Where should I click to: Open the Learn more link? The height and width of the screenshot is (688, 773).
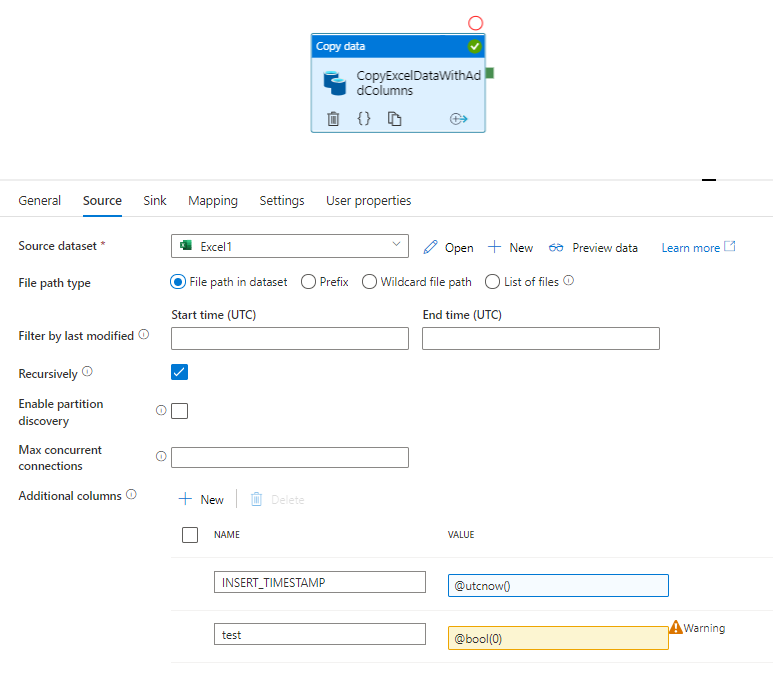click(691, 248)
